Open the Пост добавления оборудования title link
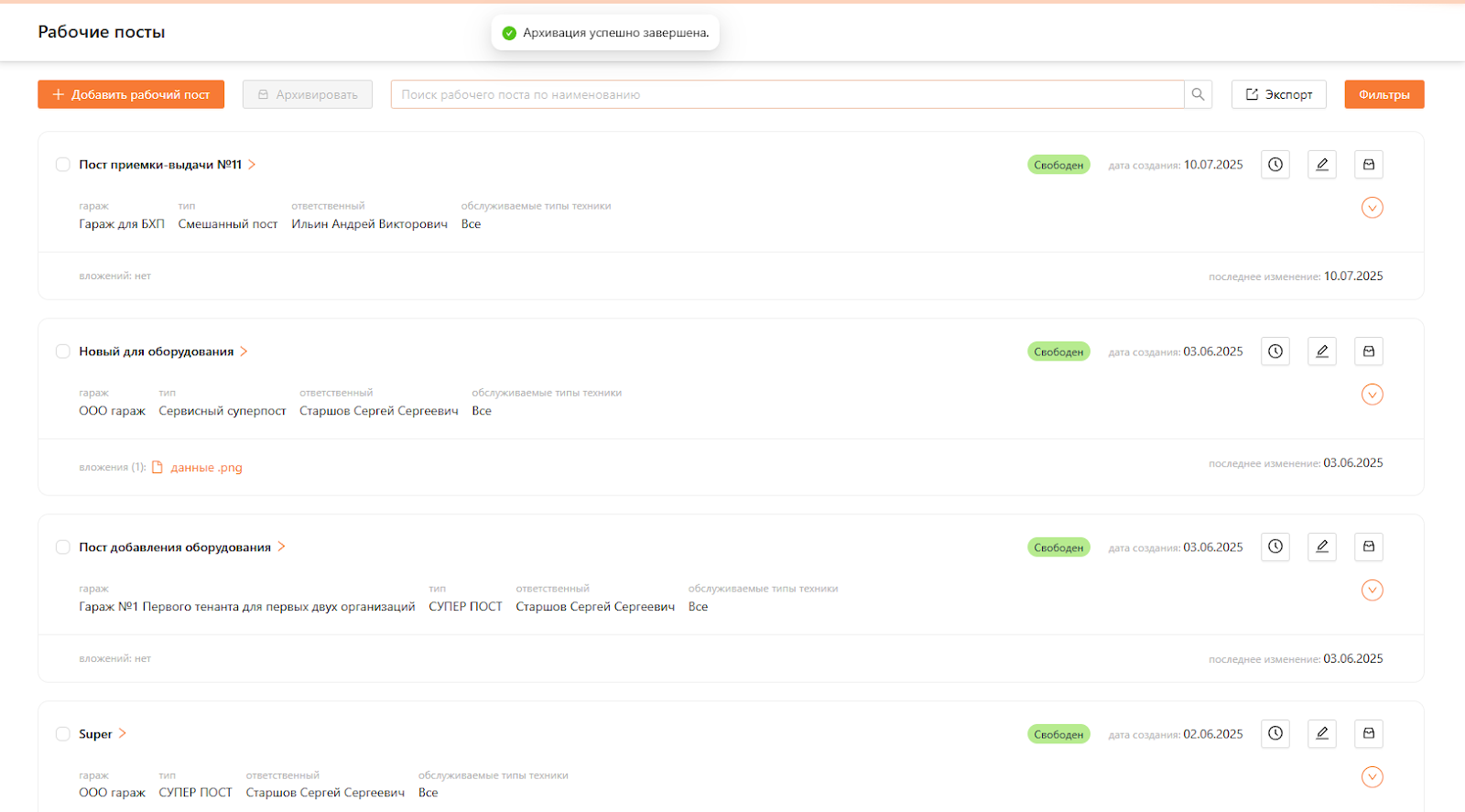This screenshot has height=812, width=1465. pyautogui.click(x=175, y=547)
